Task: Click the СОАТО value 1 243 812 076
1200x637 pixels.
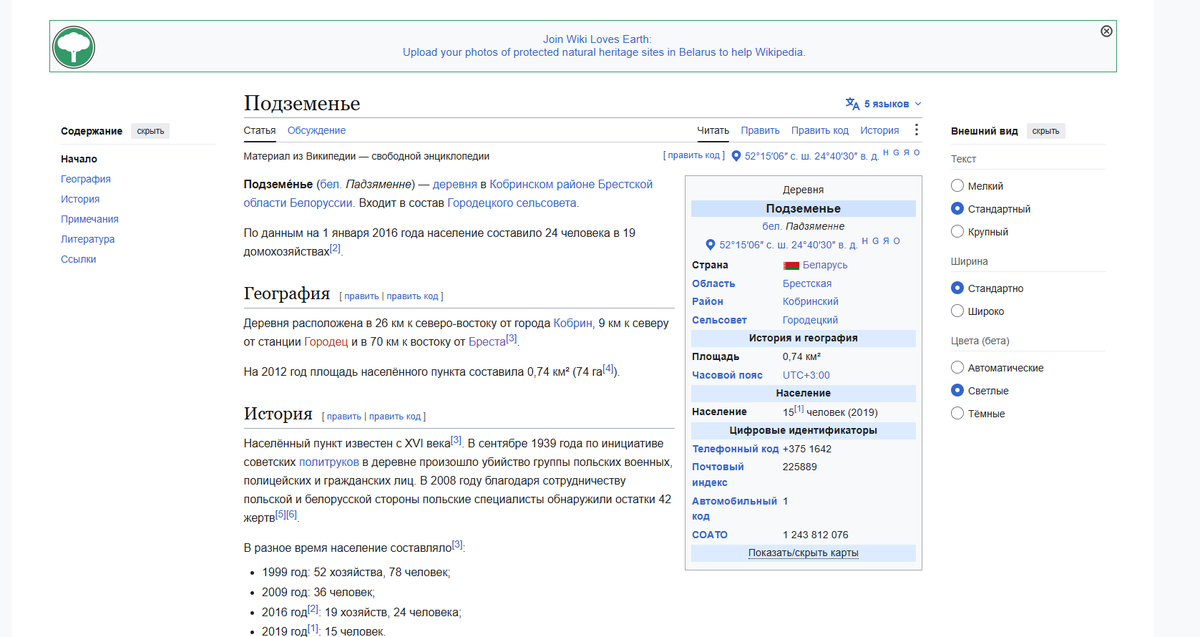Action: (x=815, y=535)
